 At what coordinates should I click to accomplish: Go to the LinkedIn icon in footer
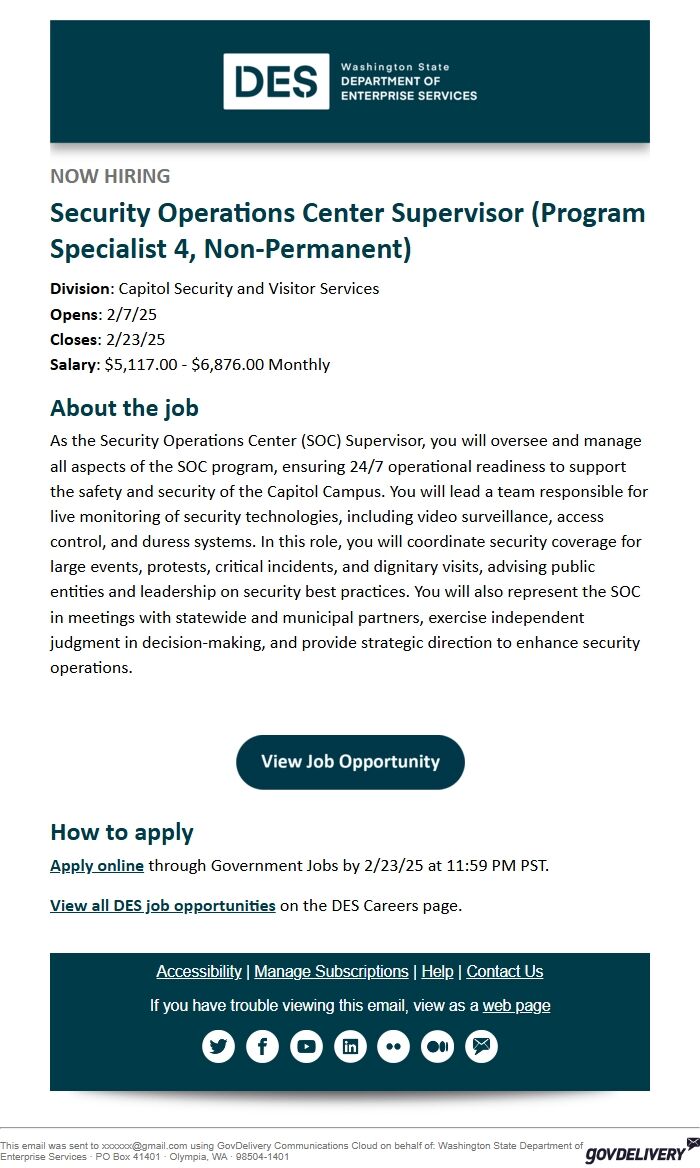pyautogui.click(x=350, y=1047)
